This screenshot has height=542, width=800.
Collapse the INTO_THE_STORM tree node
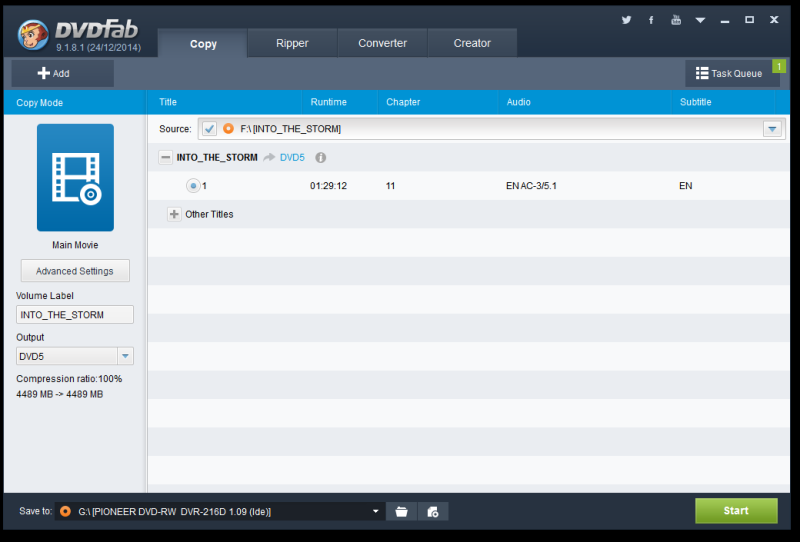[165, 157]
